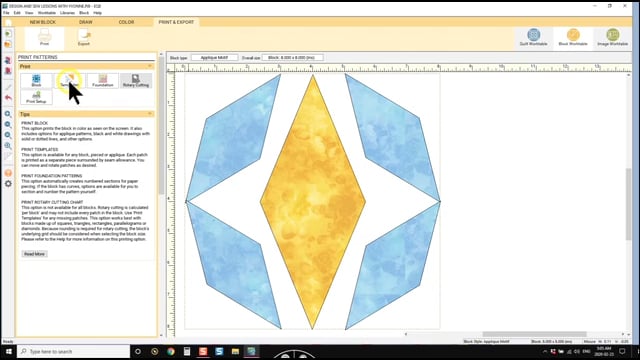This screenshot has height=360, width=640.
Task: Click the Export ribbon icon
Action: point(84,38)
